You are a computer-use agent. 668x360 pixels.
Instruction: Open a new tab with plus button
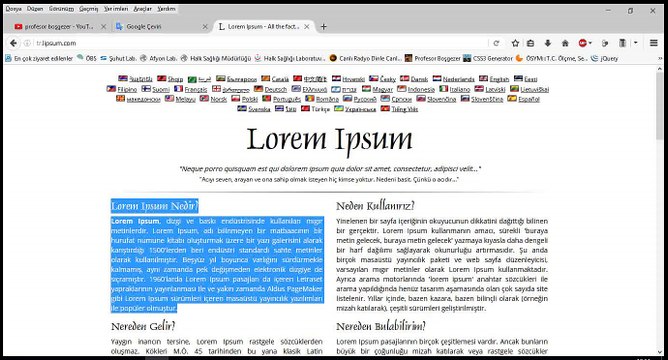[x=324, y=26]
